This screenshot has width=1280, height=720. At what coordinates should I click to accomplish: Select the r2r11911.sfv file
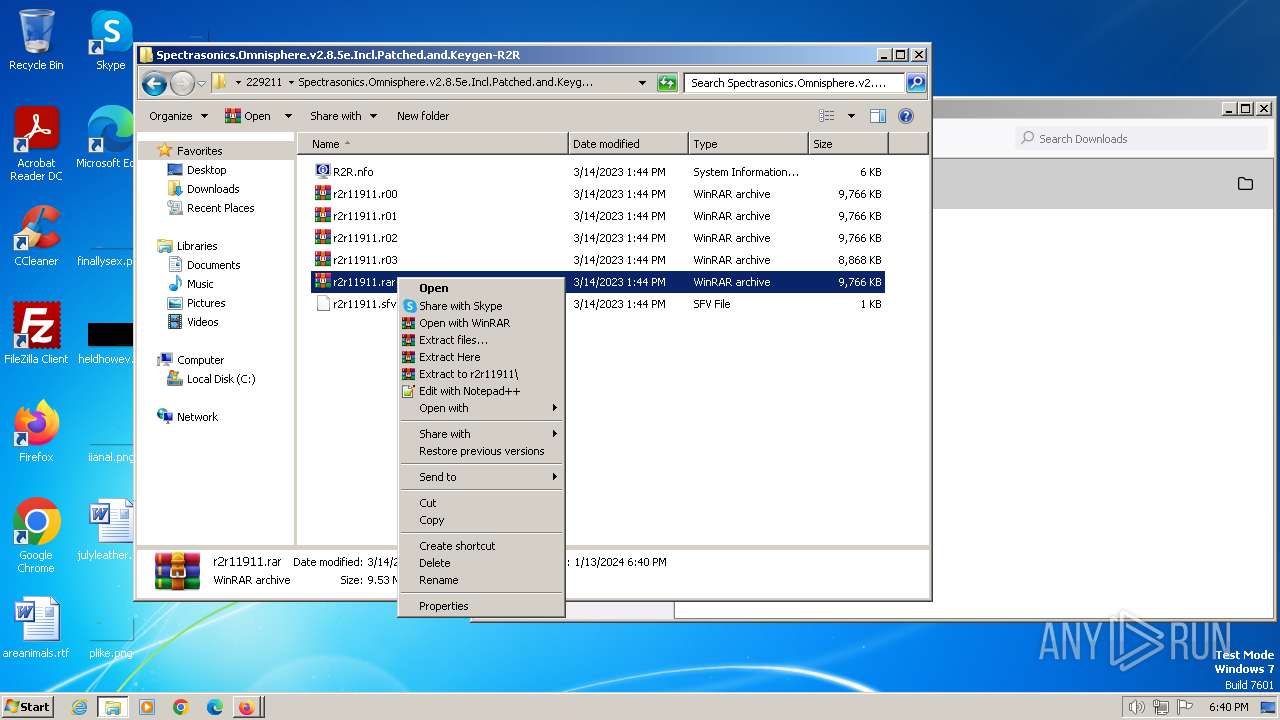click(598, 304)
